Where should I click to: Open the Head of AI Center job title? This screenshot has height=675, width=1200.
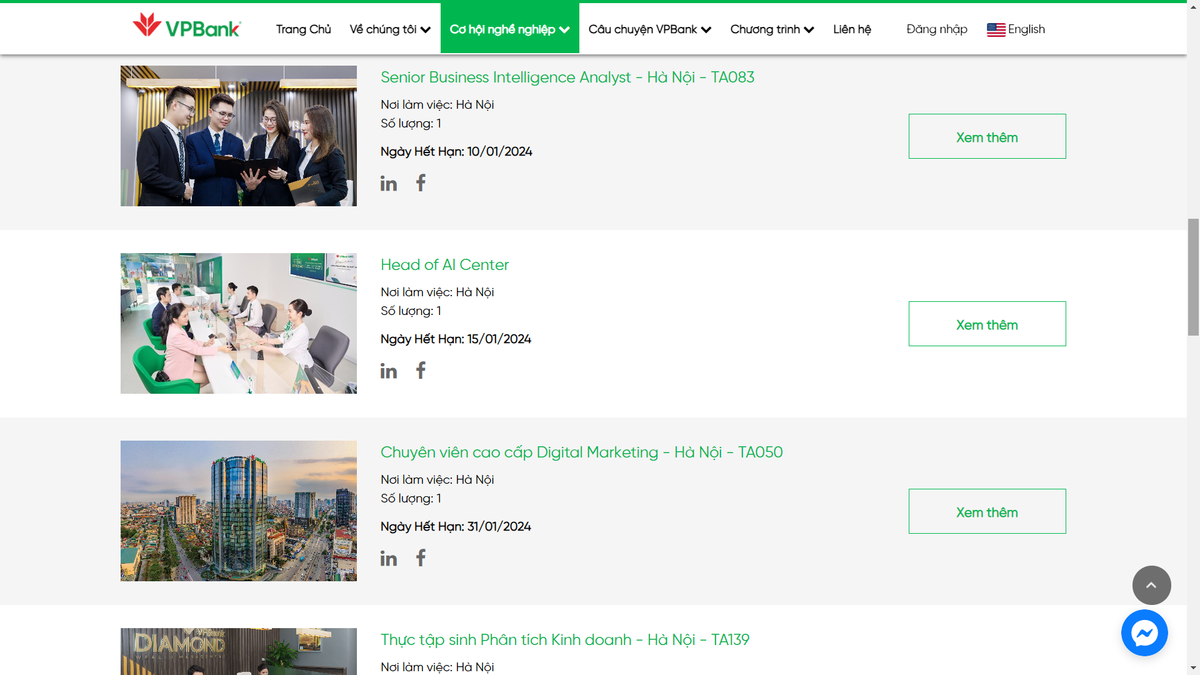(x=445, y=265)
